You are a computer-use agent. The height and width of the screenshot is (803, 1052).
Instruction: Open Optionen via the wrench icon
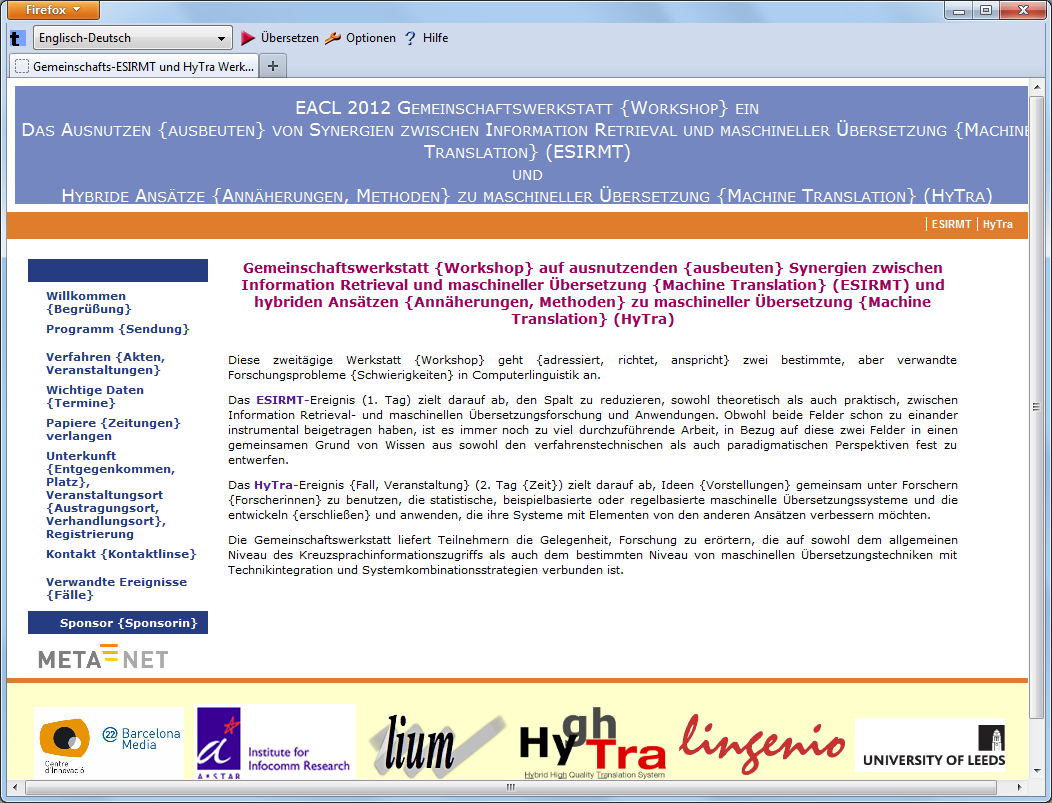[333, 39]
